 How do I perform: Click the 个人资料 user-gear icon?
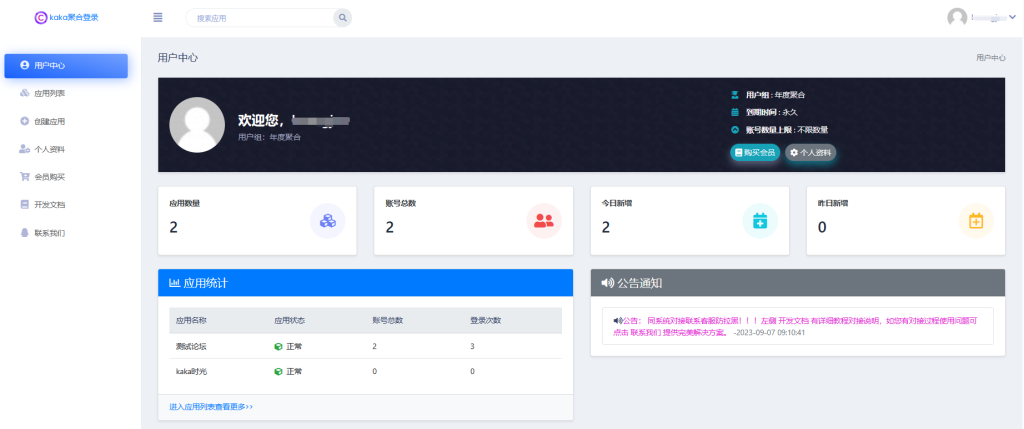(x=24, y=149)
